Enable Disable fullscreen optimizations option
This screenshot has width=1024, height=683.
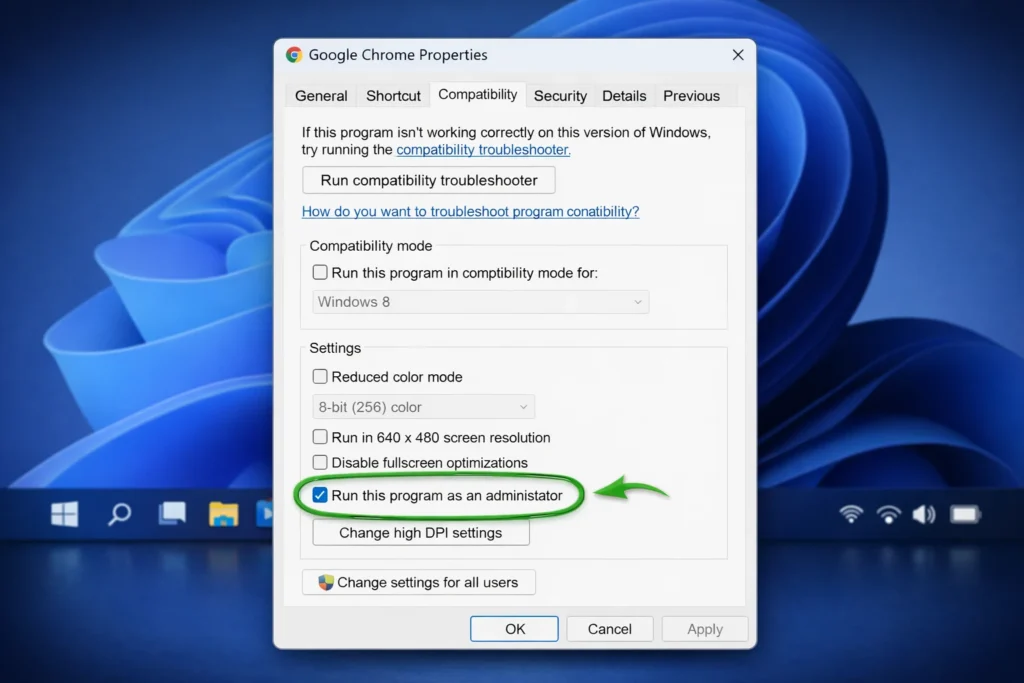pos(320,463)
